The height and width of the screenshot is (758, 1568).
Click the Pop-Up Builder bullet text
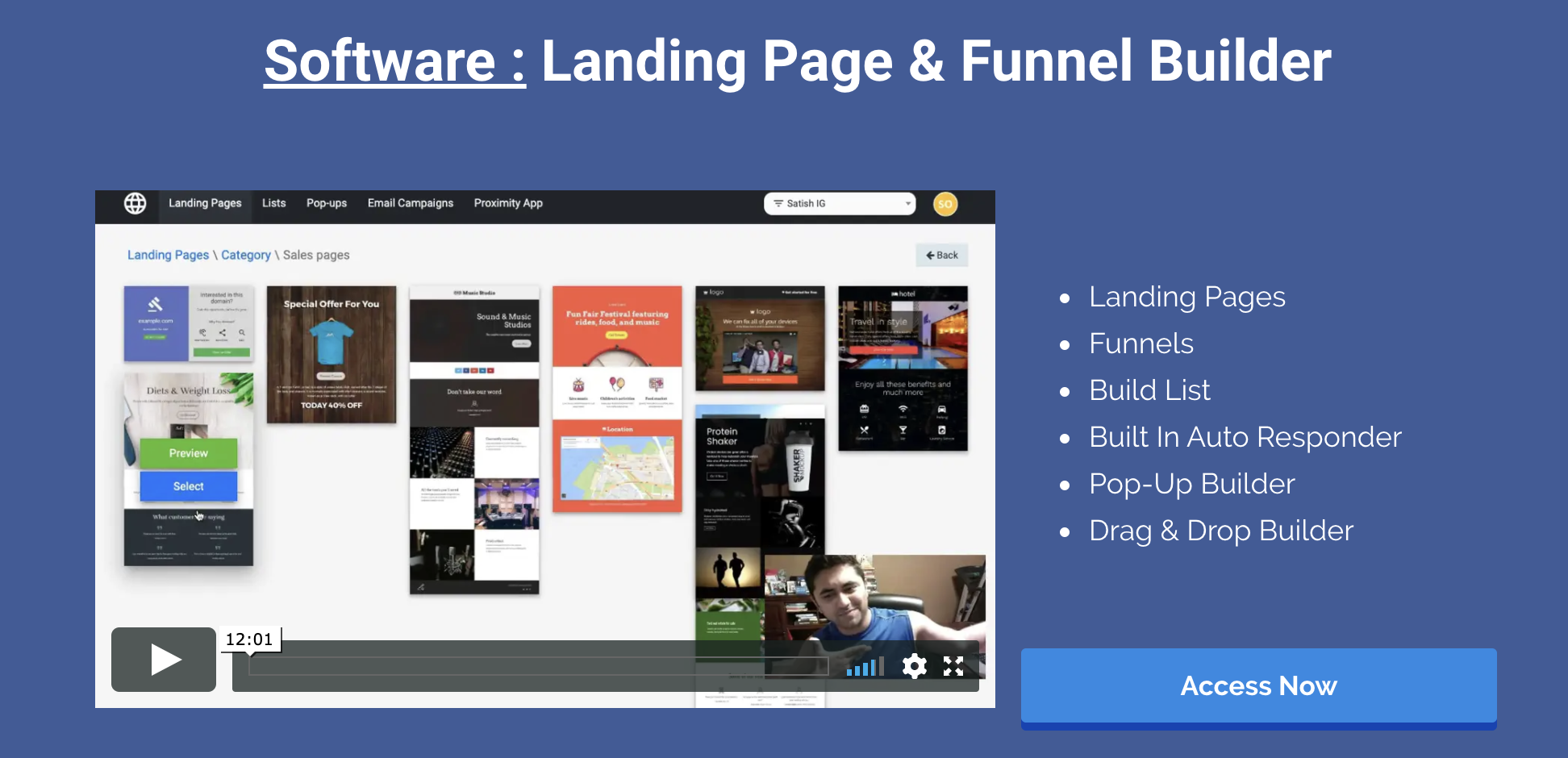[x=1192, y=484]
